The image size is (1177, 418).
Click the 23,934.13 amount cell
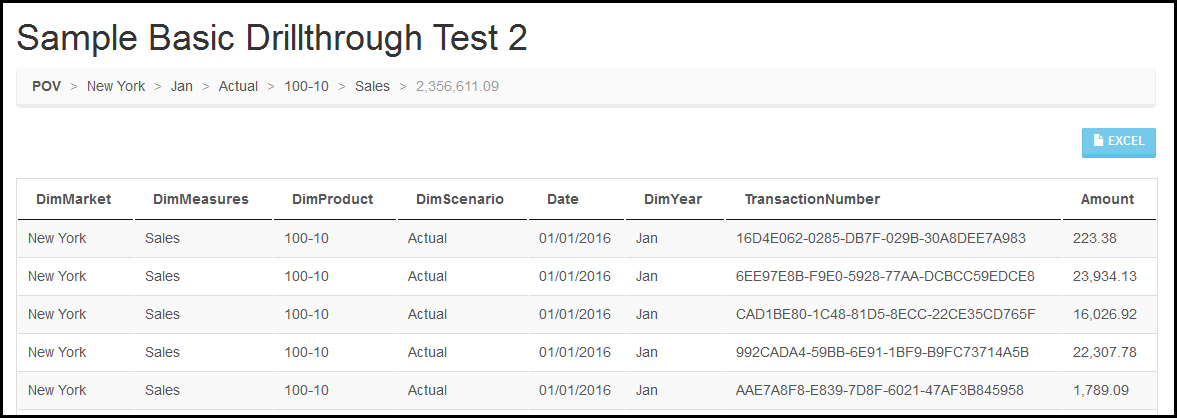pyautogui.click(x=1105, y=276)
